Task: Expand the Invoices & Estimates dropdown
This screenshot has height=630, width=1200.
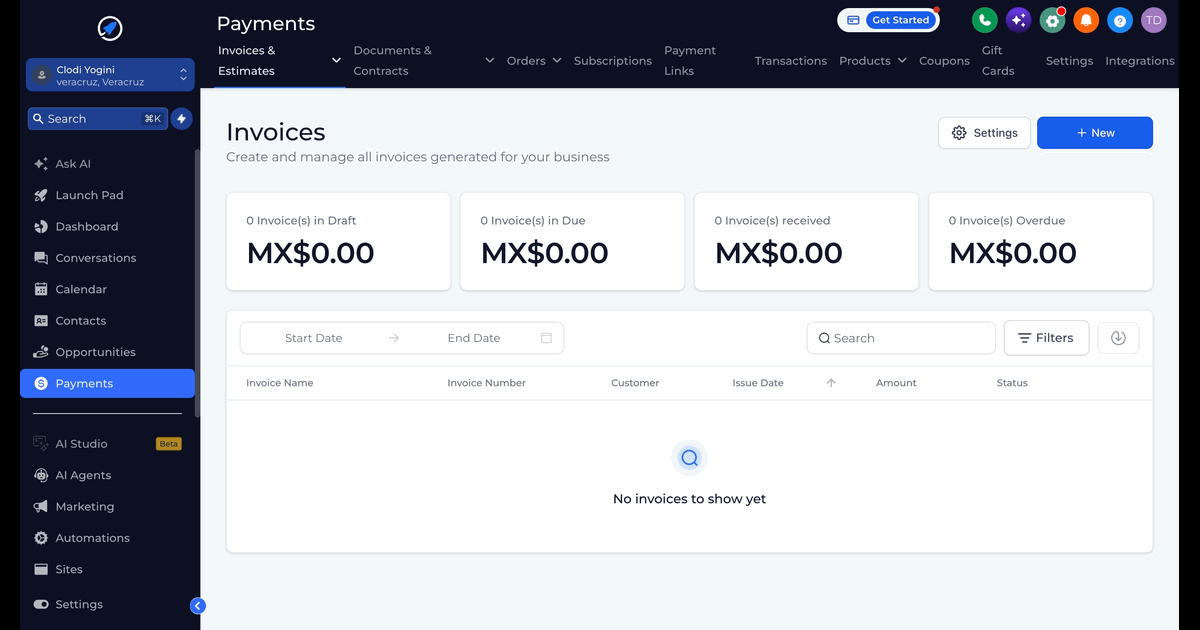Action: [336, 61]
